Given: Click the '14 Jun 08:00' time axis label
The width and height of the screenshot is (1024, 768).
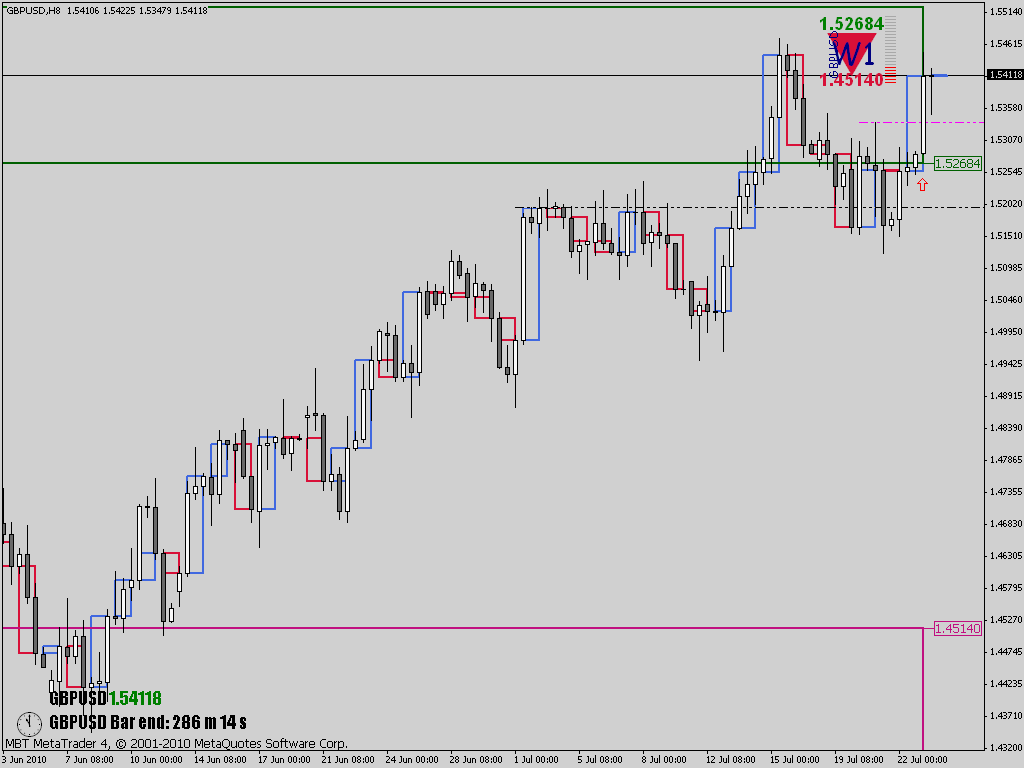Looking at the screenshot, I should point(220,760).
